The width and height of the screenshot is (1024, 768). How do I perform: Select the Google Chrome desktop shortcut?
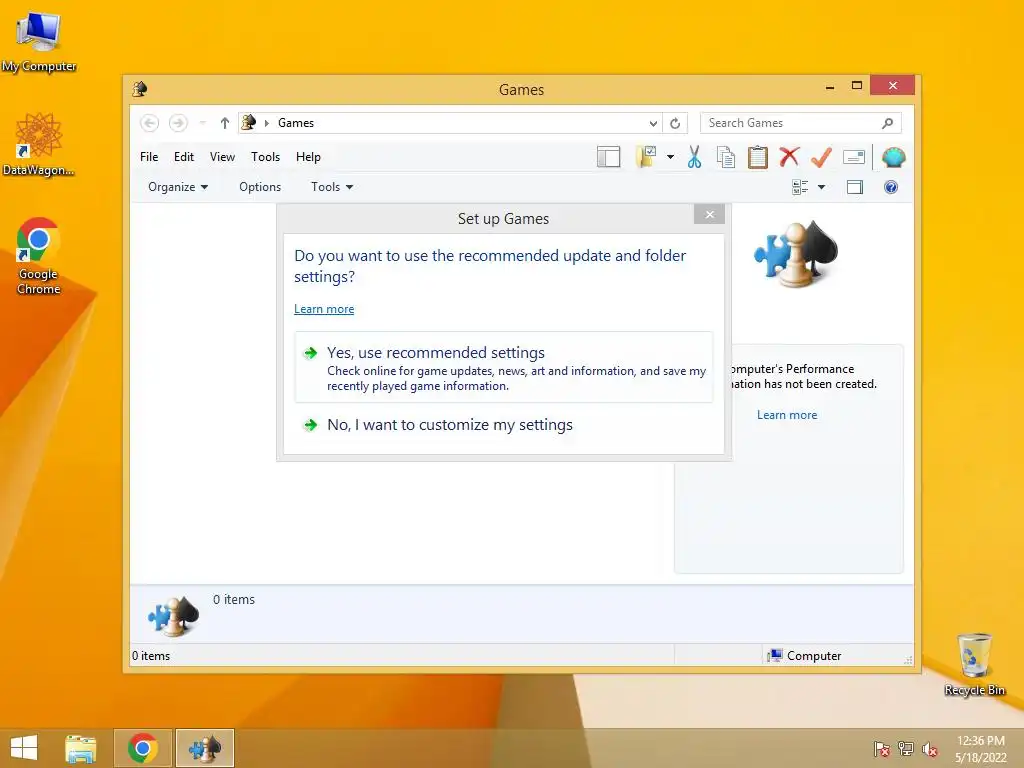(x=39, y=256)
